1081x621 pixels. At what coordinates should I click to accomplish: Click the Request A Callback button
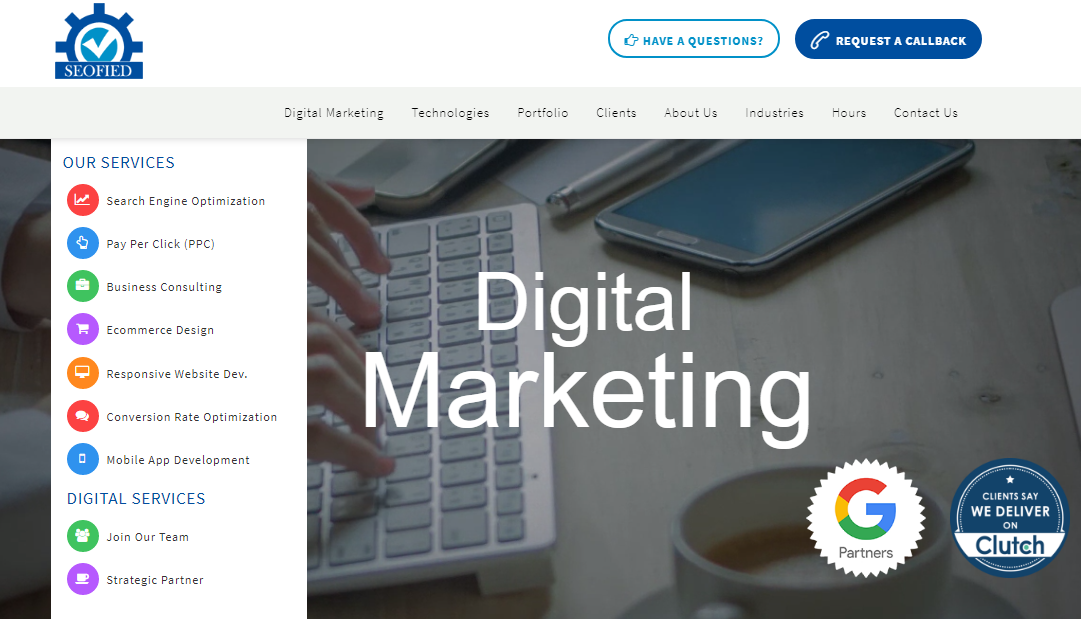click(x=888, y=39)
